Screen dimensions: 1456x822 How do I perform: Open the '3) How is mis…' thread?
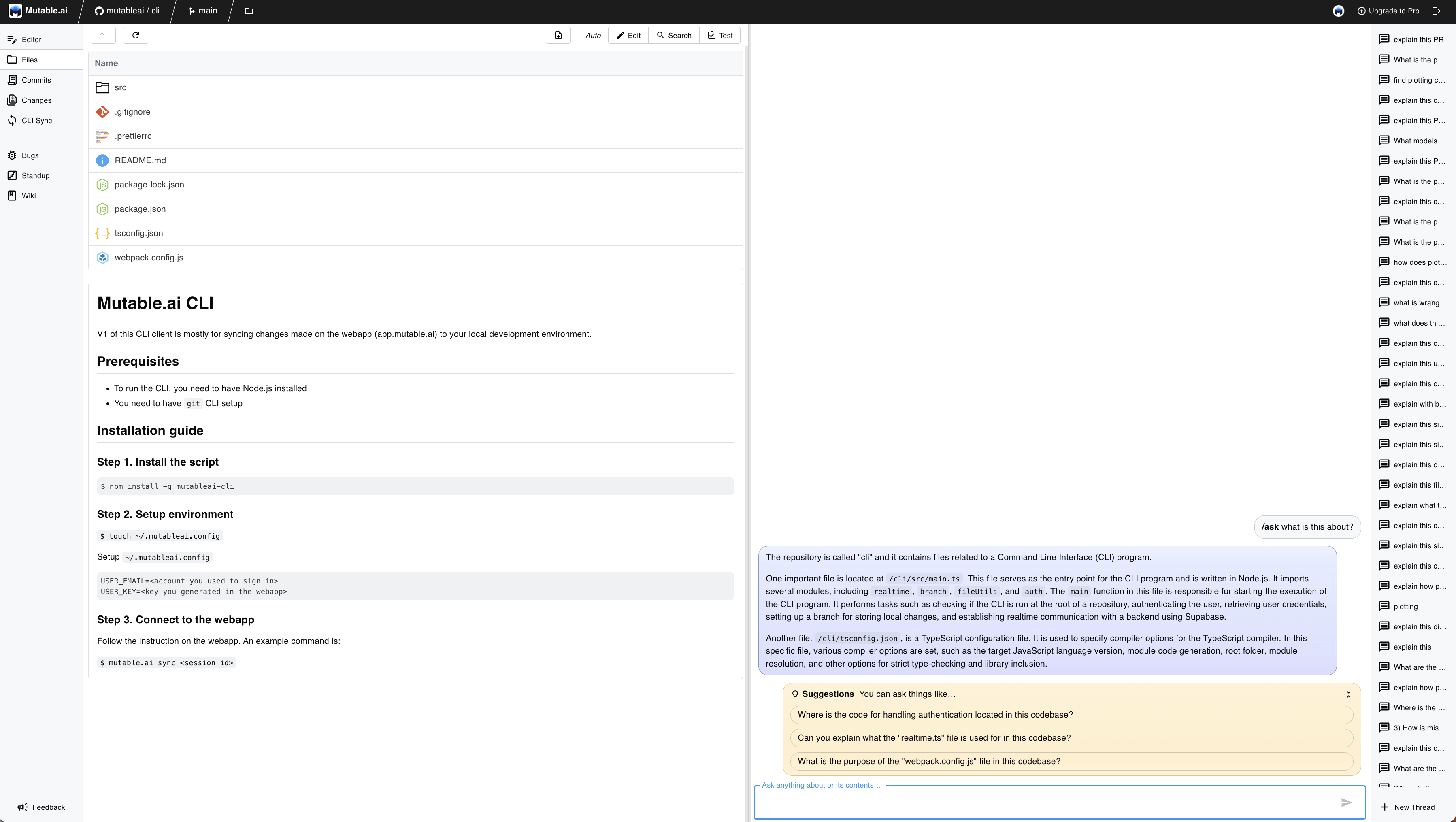(x=1413, y=728)
